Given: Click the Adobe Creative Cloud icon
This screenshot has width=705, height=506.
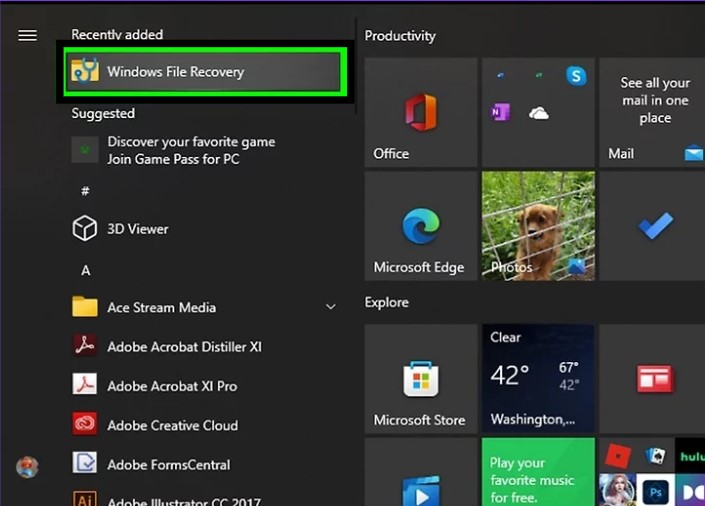Looking at the screenshot, I should coord(85,424).
